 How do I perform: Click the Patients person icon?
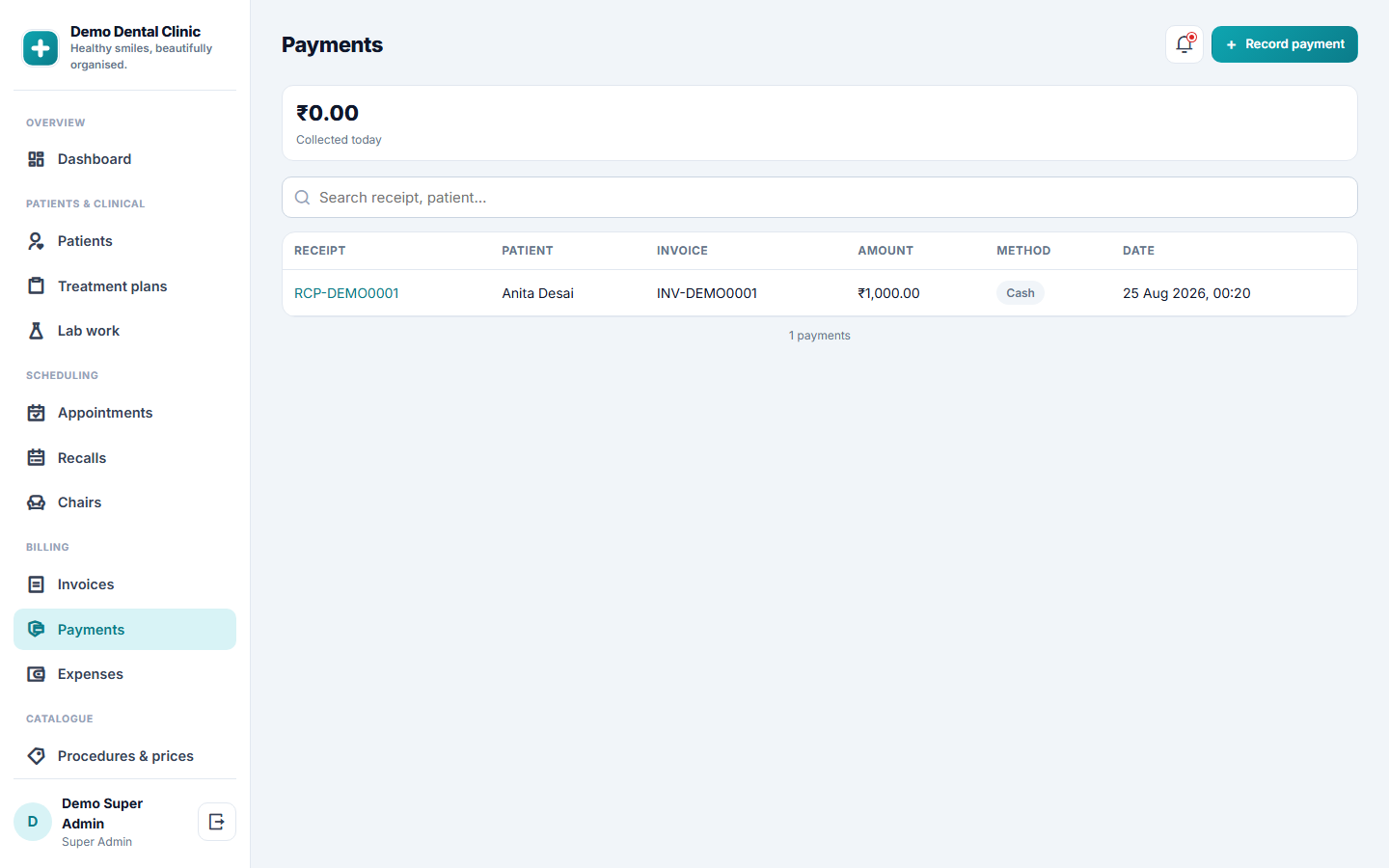click(x=37, y=241)
